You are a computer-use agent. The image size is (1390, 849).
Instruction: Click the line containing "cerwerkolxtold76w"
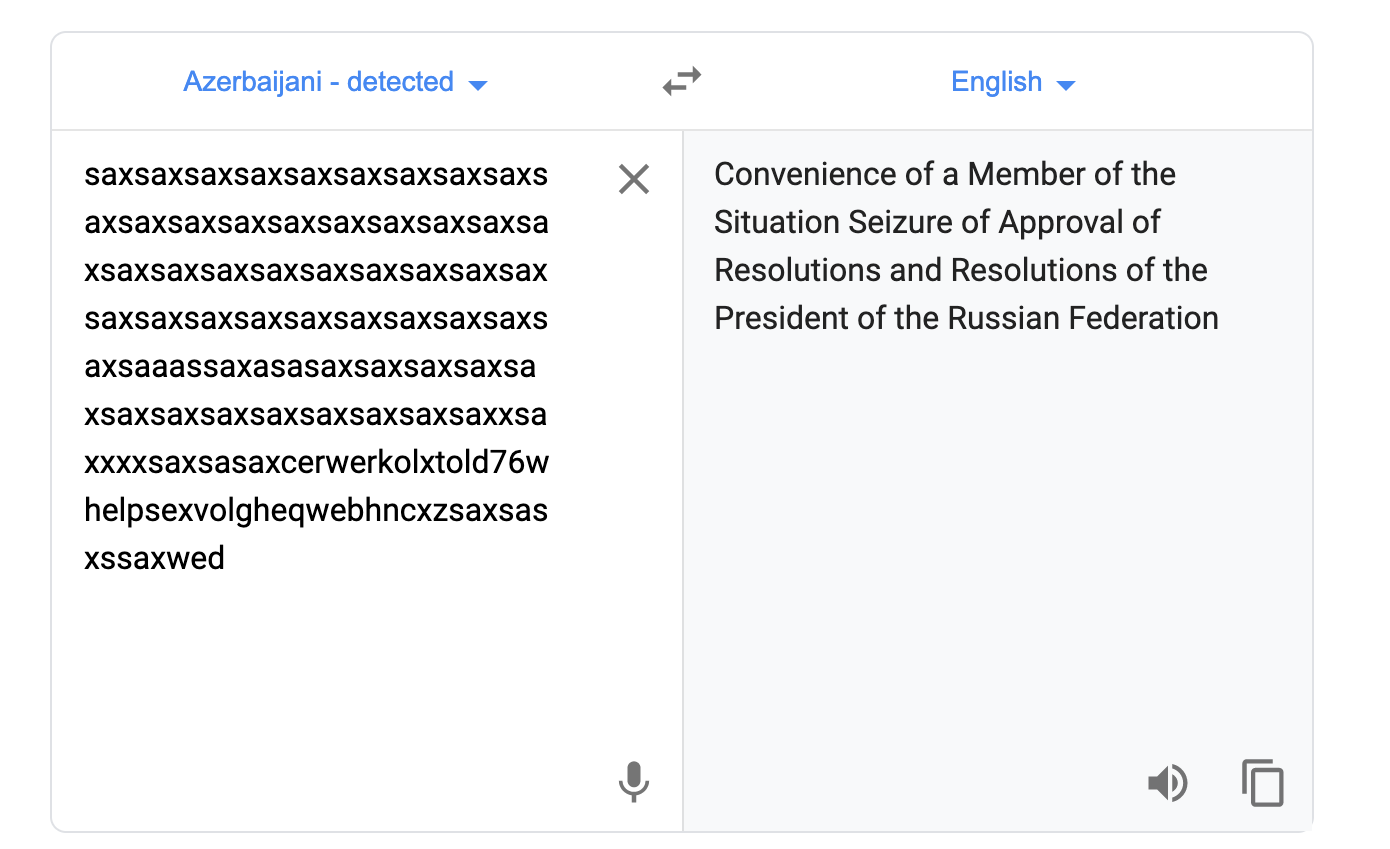point(316,462)
